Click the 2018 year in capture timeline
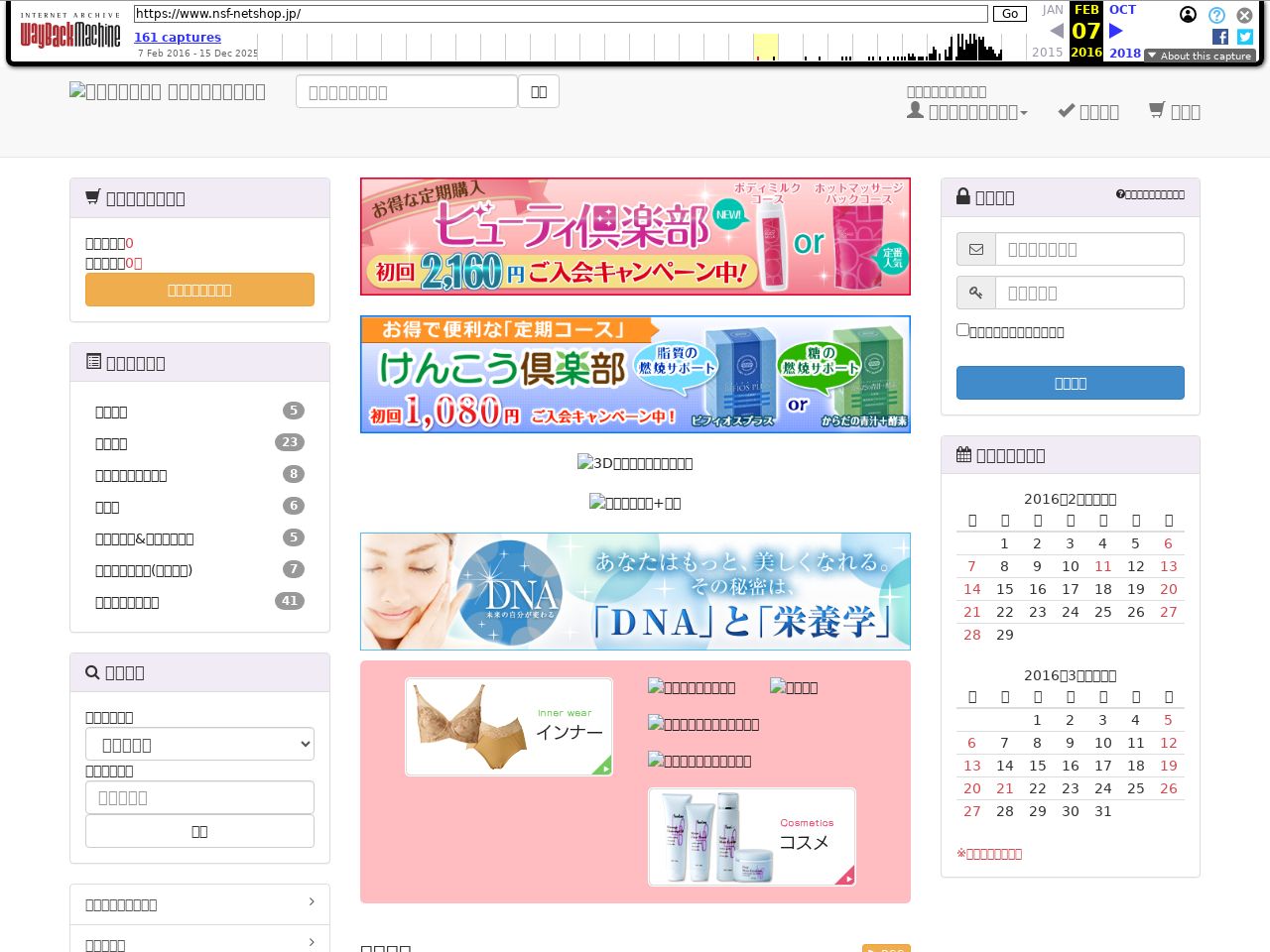 tap(1124, 53)
